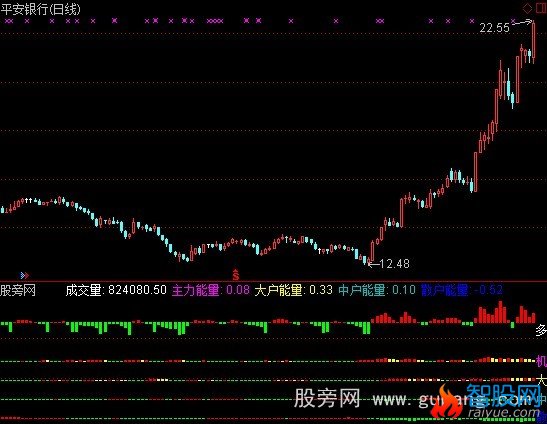Click the purple 机 row label on the right
The image size is (547, 424).
point(541,361)
